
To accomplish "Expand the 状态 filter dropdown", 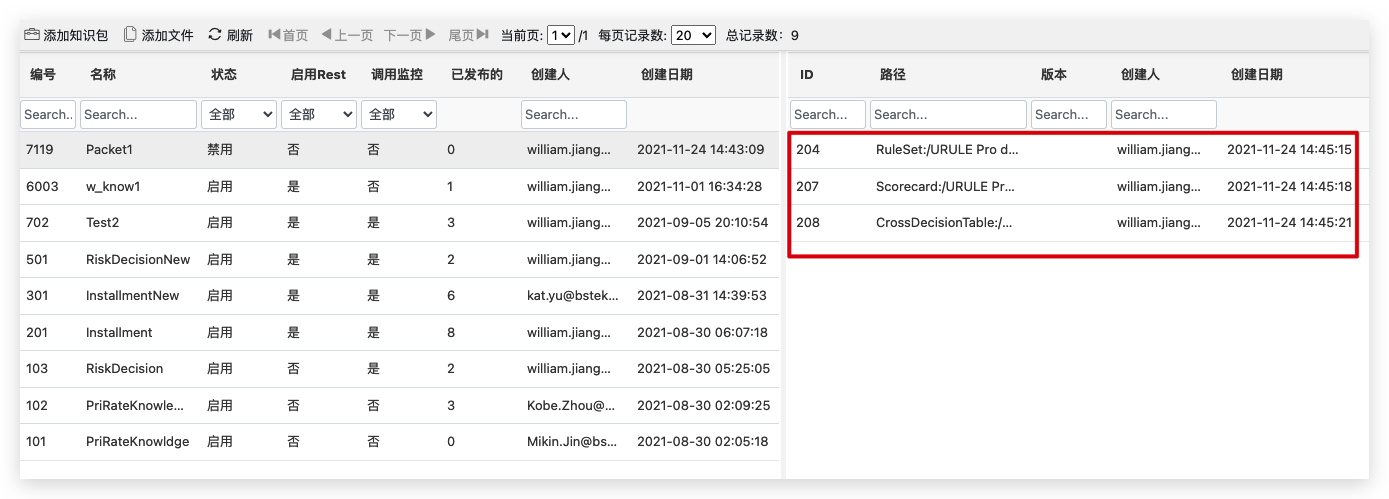I will point(239,115).
